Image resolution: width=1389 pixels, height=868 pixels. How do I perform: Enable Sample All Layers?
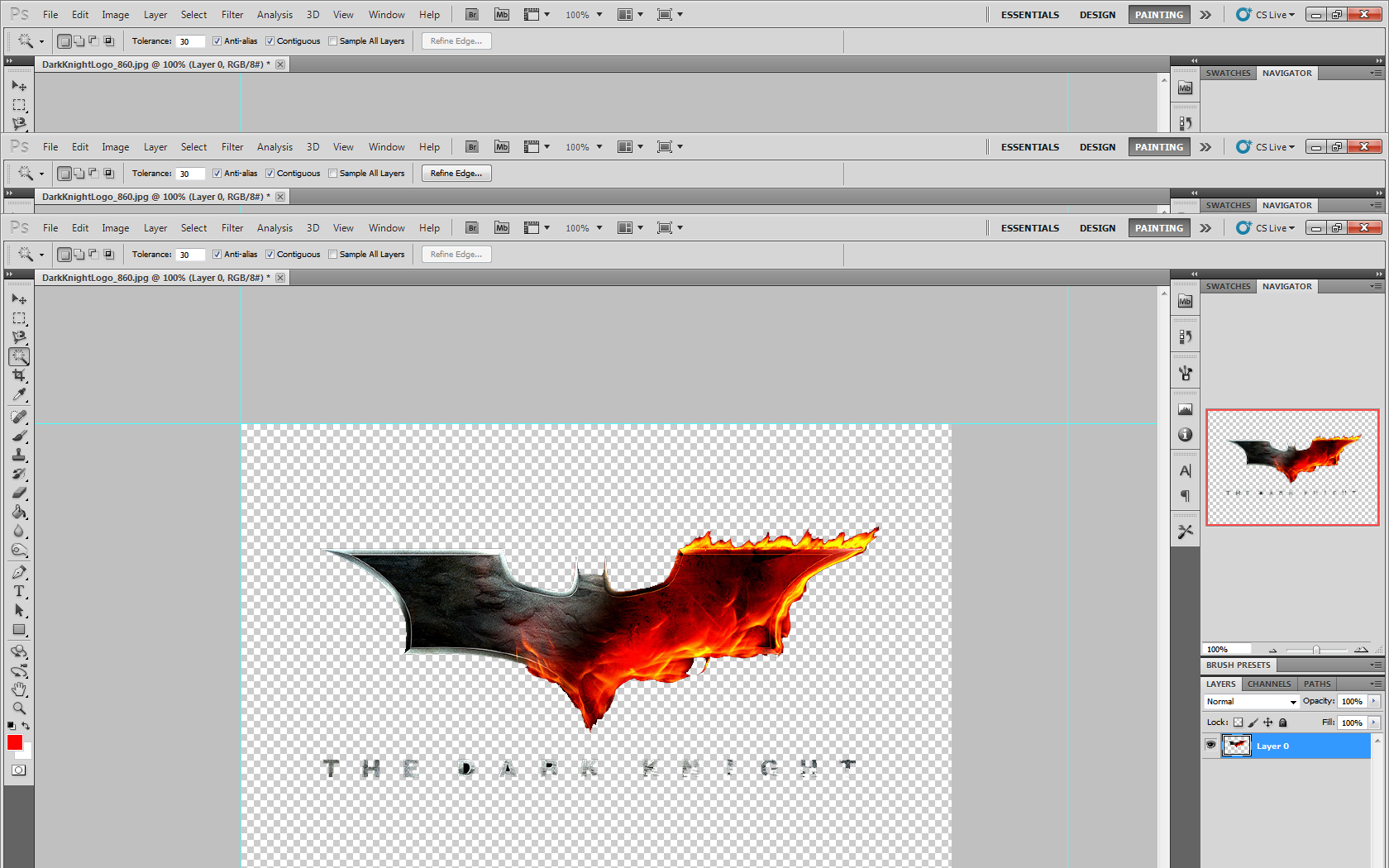[333, 254]
